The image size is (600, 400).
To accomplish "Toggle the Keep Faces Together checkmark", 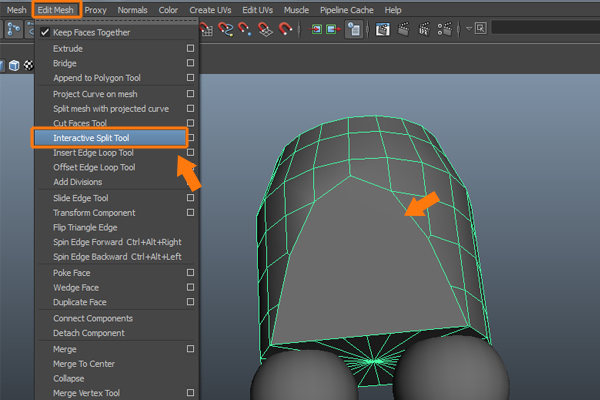I will coord(45,32).
